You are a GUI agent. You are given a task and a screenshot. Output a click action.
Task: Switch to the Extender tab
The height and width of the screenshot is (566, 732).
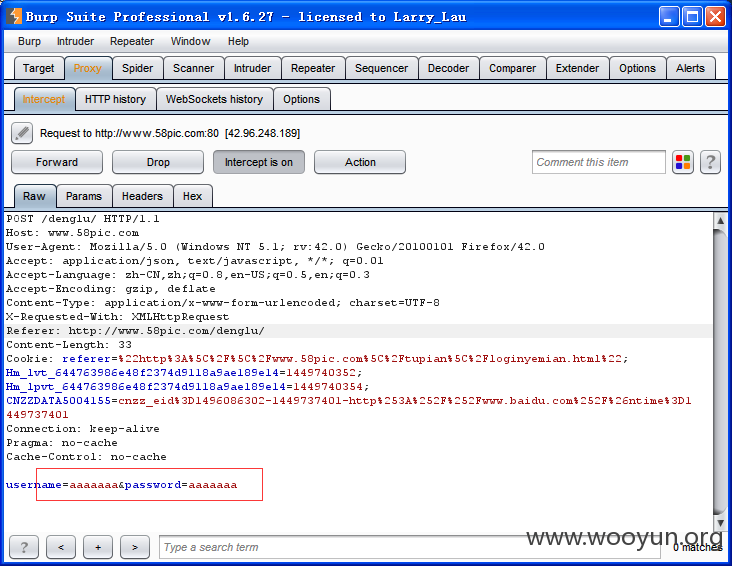tap(577, 68)
